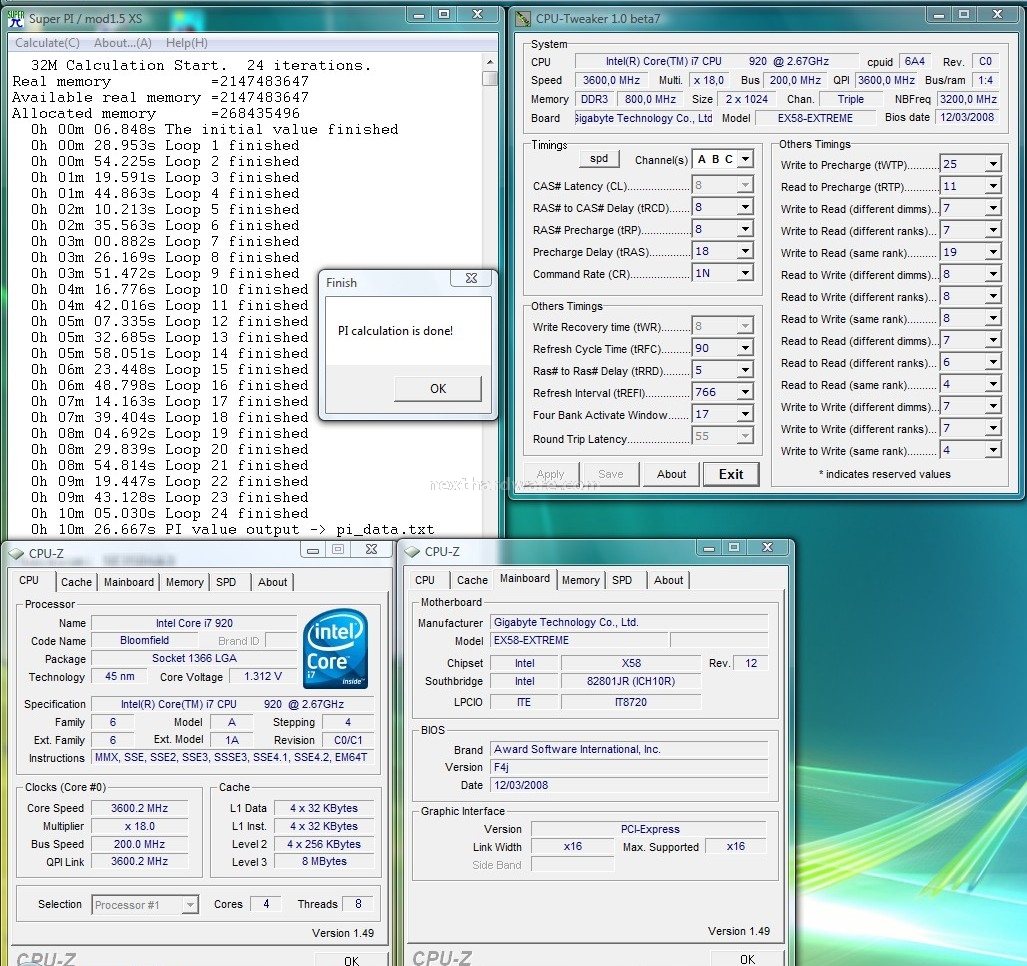Open the Help(H) menu in Super PI
Viewport: 1027px width, 966px height.
(x=187, y=43)
